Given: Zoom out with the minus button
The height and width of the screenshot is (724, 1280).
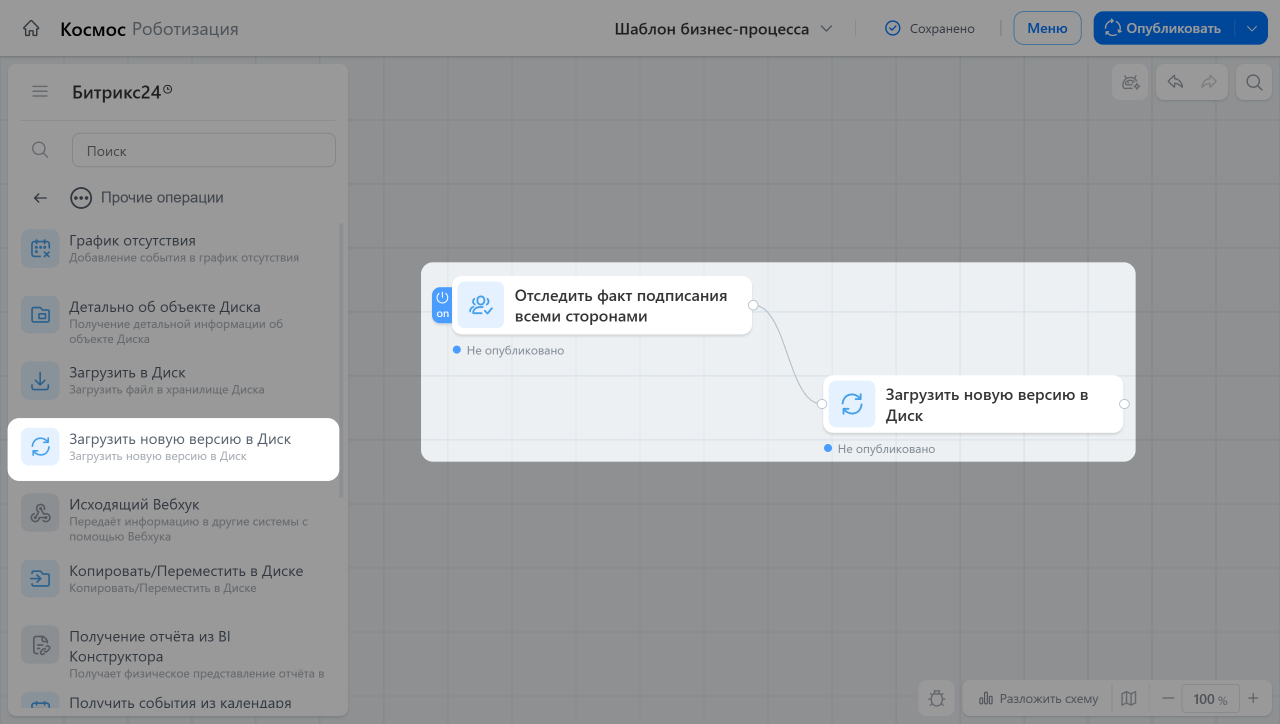Looking at the screenshot, I should pos(1167,698).
